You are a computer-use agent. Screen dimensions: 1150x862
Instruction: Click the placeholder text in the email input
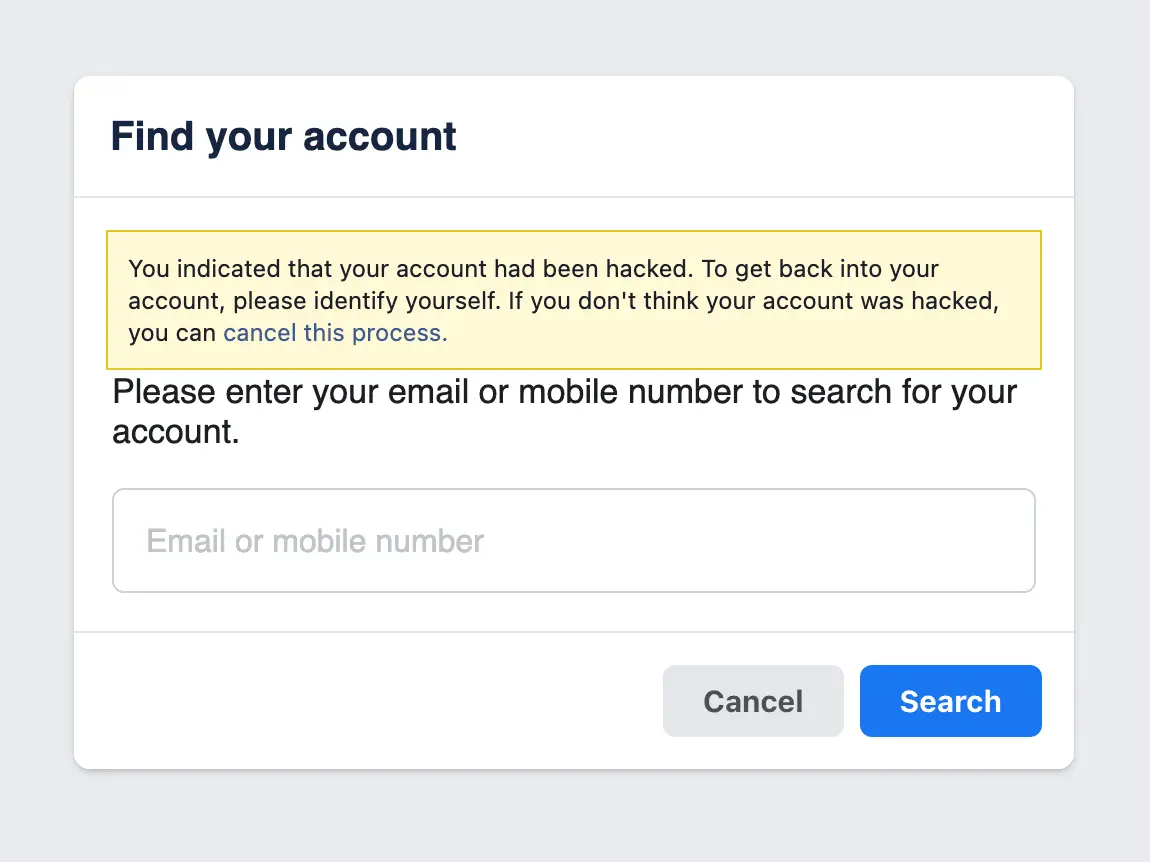pyautogui.click(x=315, y=542)
